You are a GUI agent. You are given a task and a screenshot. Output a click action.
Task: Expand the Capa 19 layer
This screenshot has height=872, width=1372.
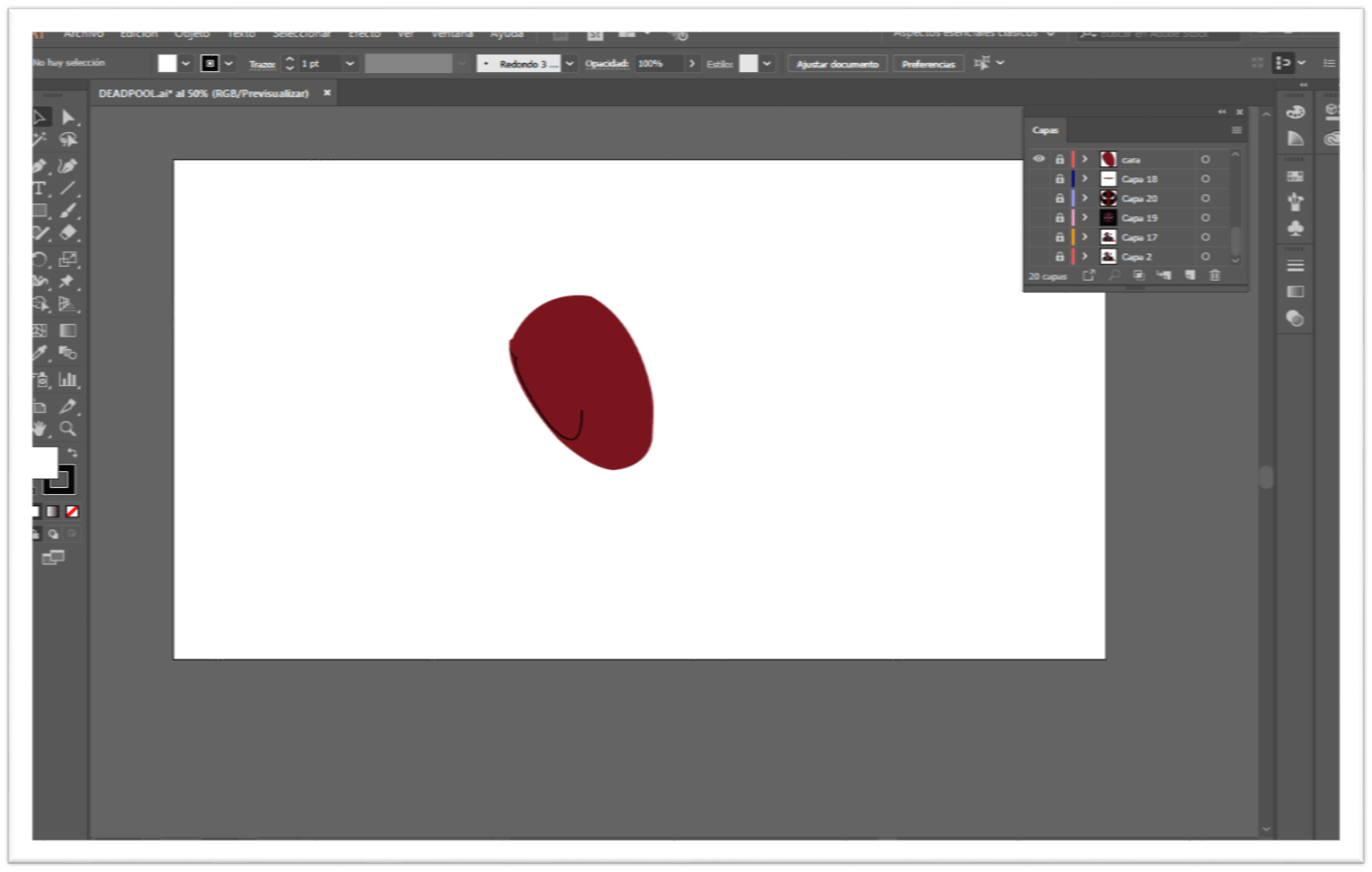coord(1085,217)
